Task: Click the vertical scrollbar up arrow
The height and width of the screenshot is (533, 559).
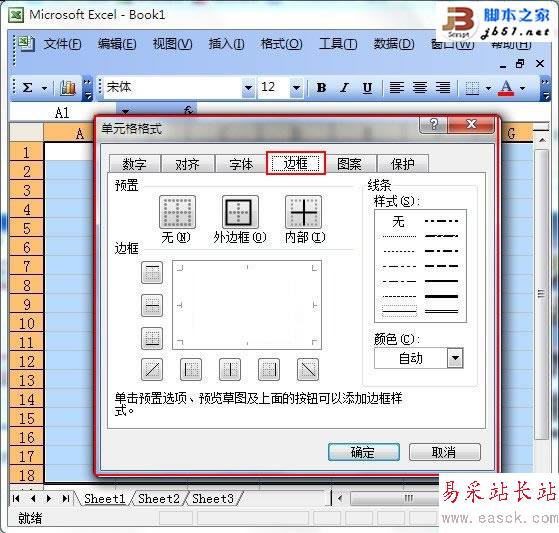Action: pos(542,140)
